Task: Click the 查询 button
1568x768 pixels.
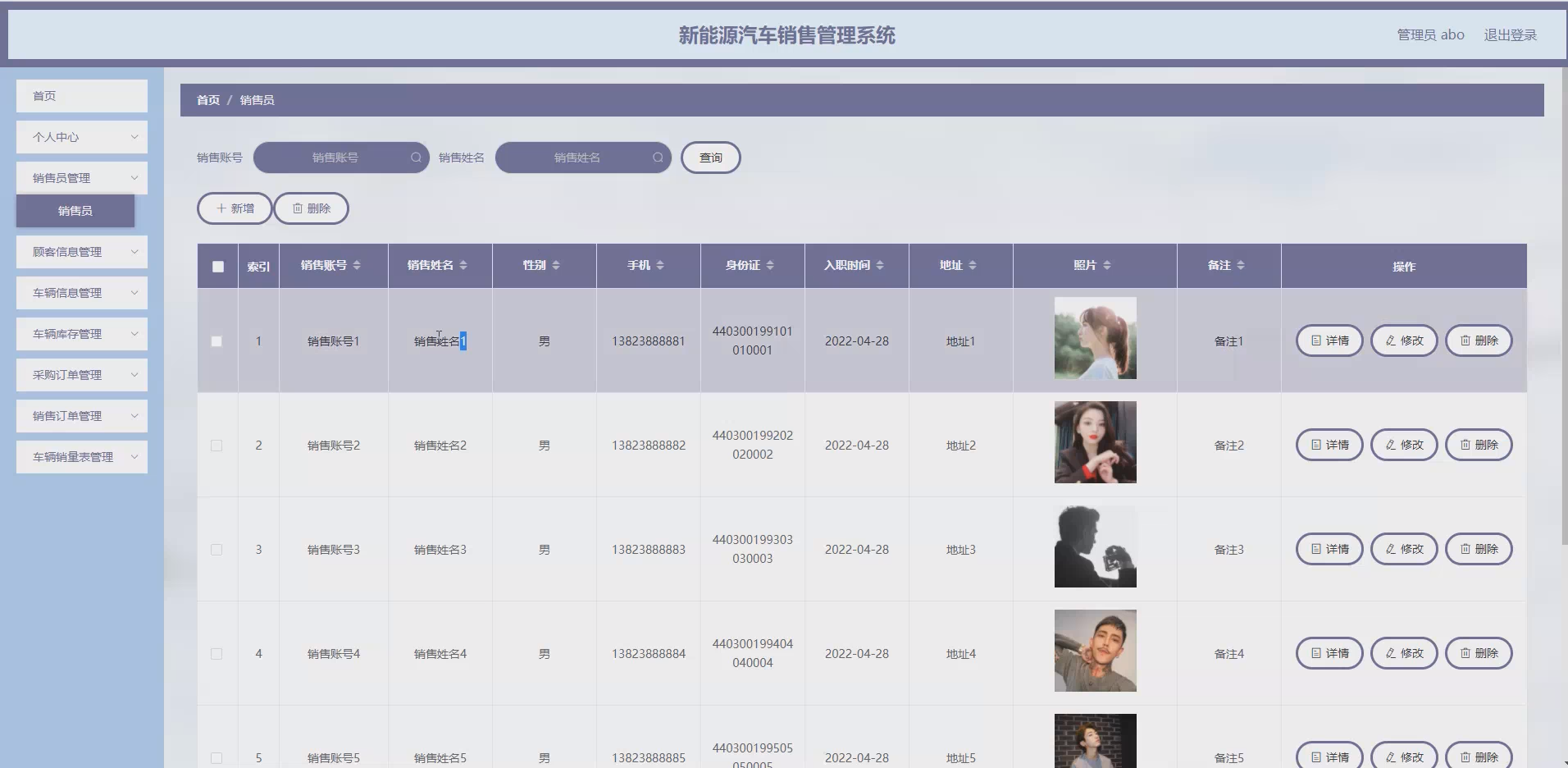Action: (711, 158)
